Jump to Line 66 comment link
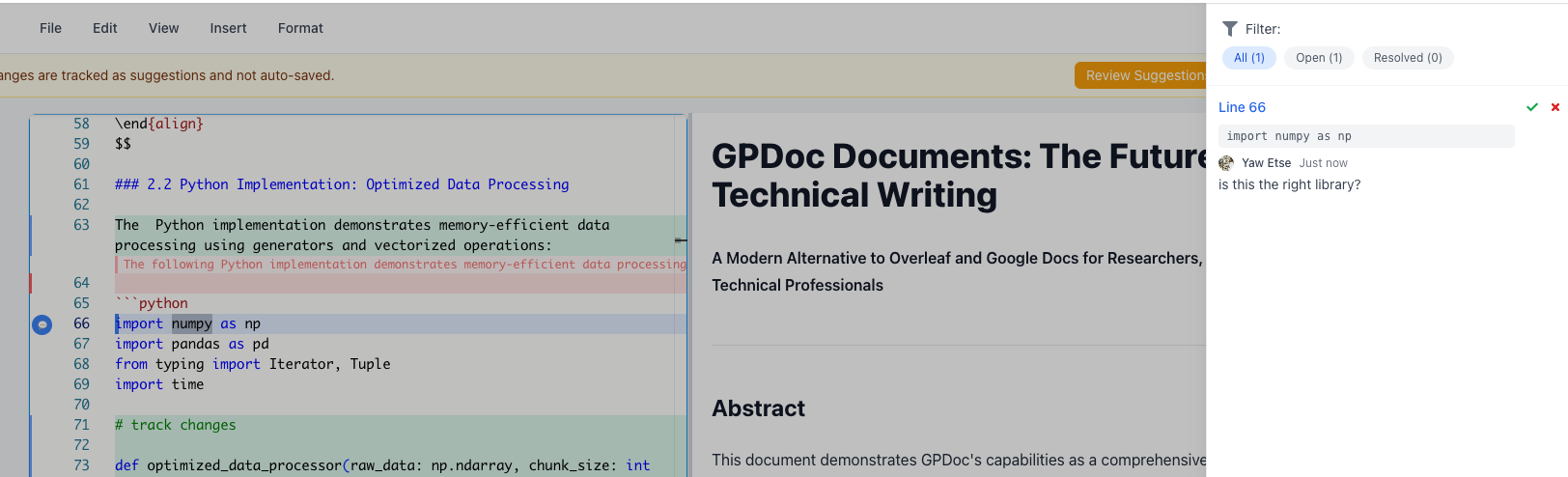Image resolution: width=1568 pixels, height=477 pixels. [1242, 107]
